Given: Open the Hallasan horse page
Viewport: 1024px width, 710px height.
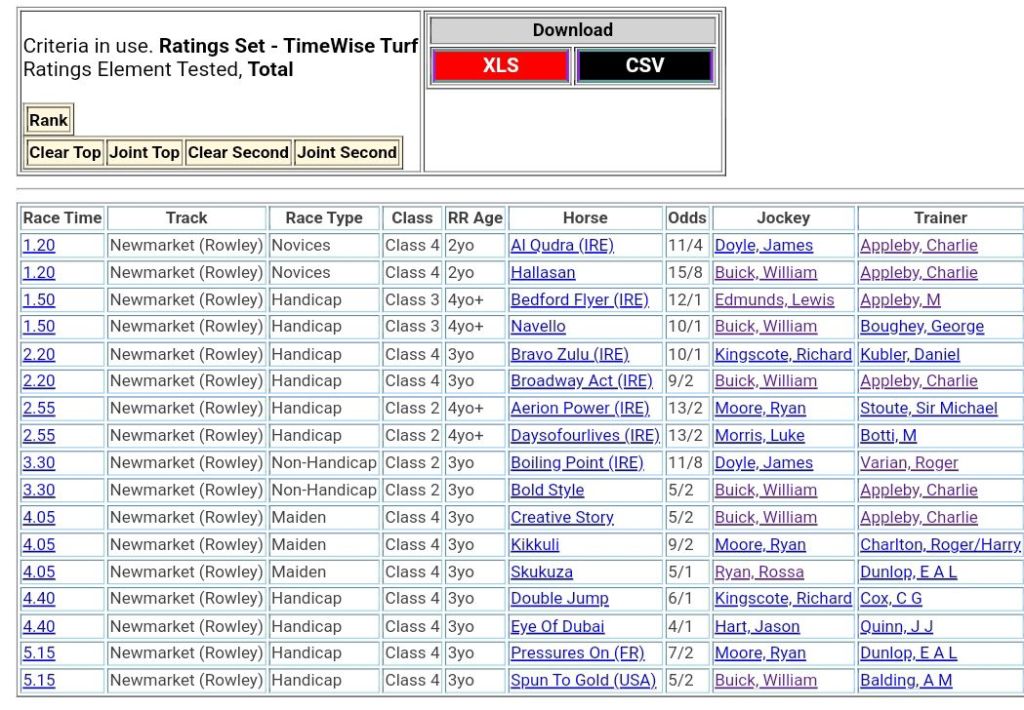Looking at the screenshot, I should click(543, 272).
